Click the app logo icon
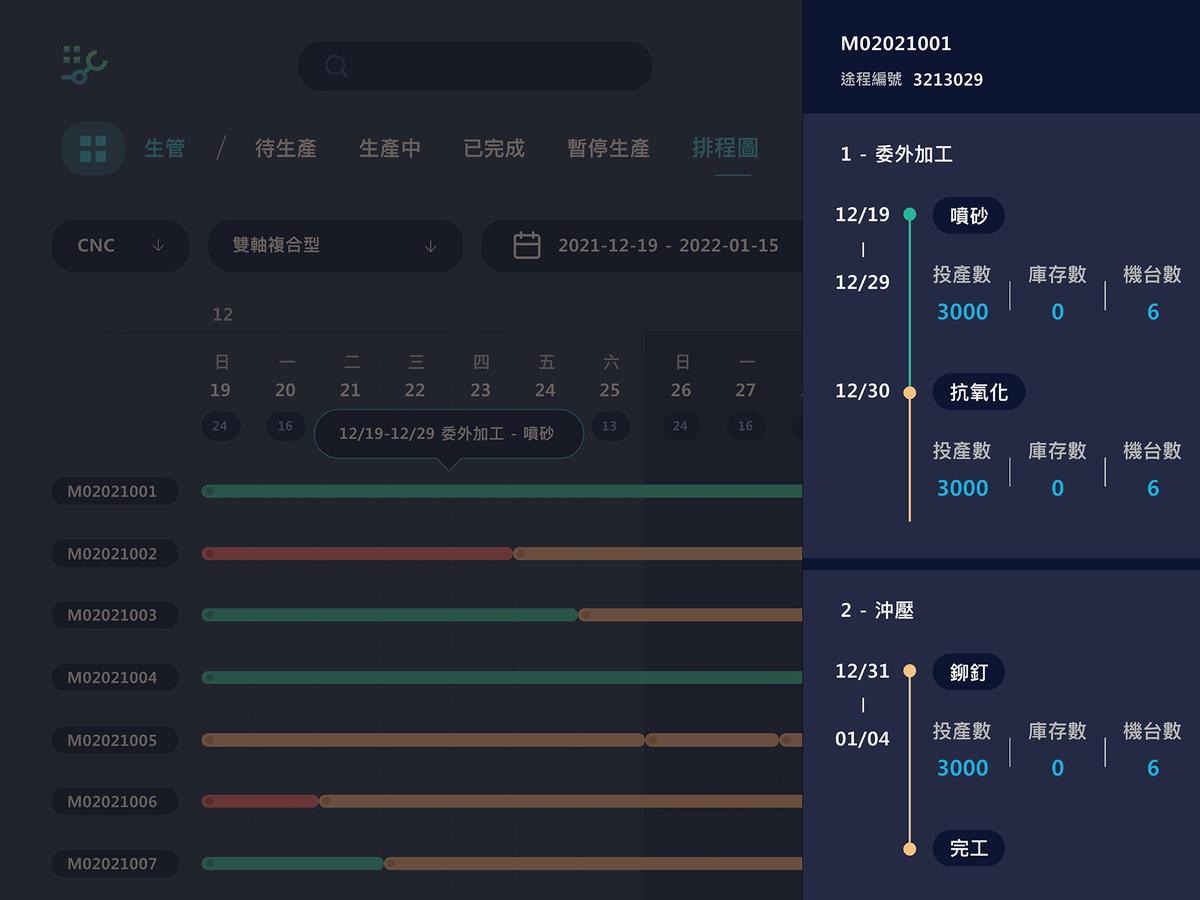The width and height of the screenshot is (1200, 900). click(x=84, y=64)
